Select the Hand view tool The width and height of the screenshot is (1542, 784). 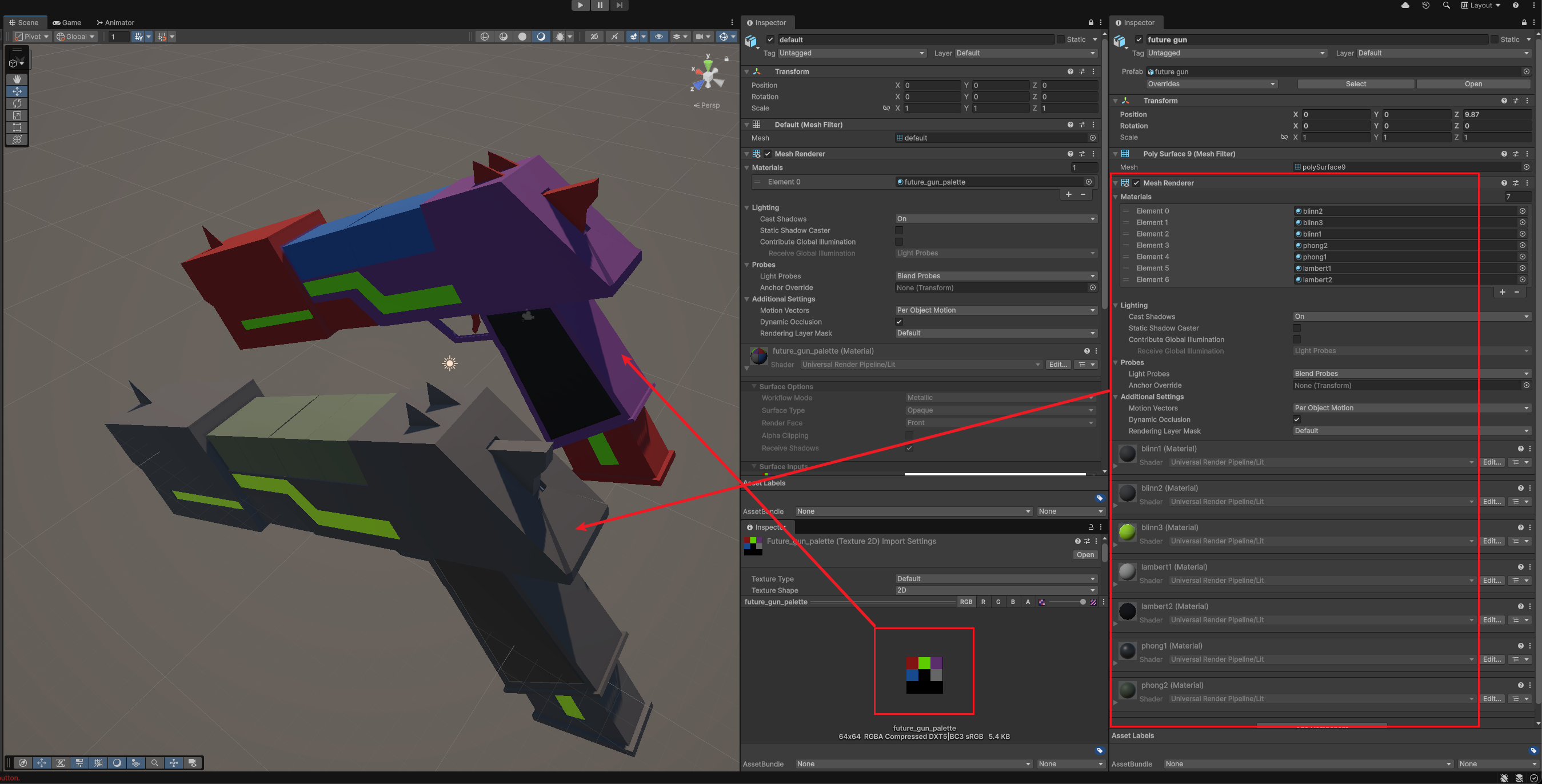[x=17, y=79]
